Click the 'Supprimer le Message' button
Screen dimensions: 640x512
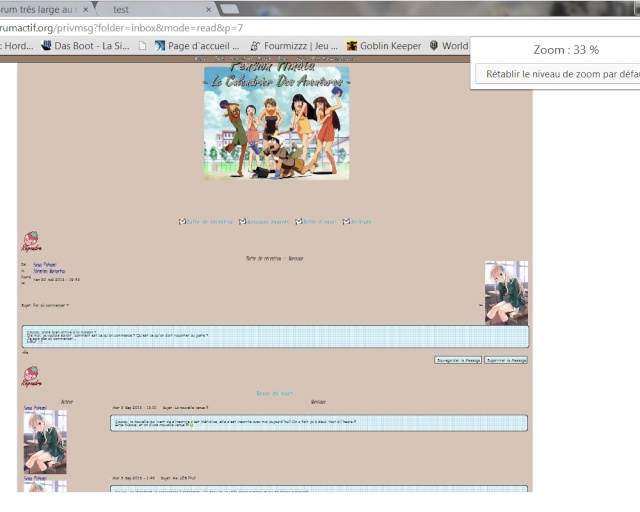click(x=506, y=360)
